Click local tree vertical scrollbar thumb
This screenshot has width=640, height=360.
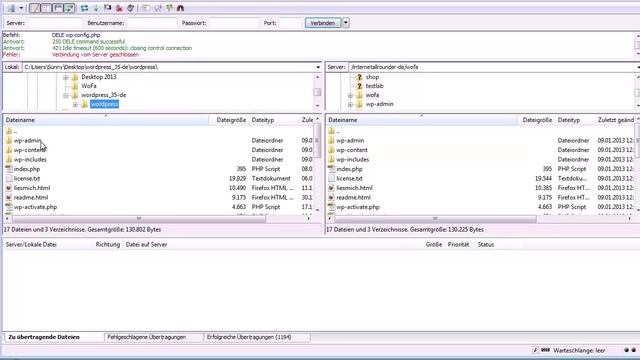click(317, 92)
